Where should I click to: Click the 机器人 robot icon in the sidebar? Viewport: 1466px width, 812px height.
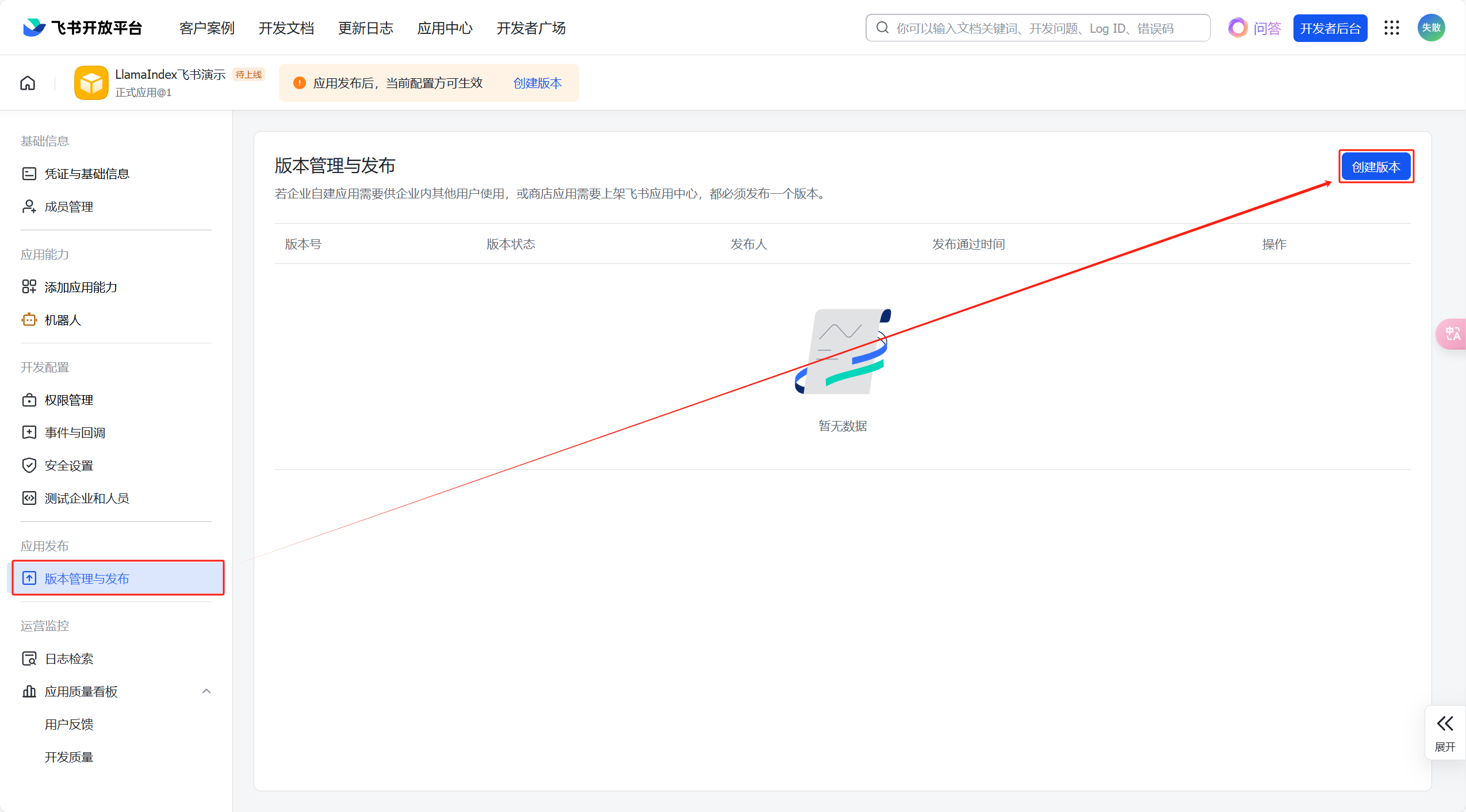[x=29, y=320]
